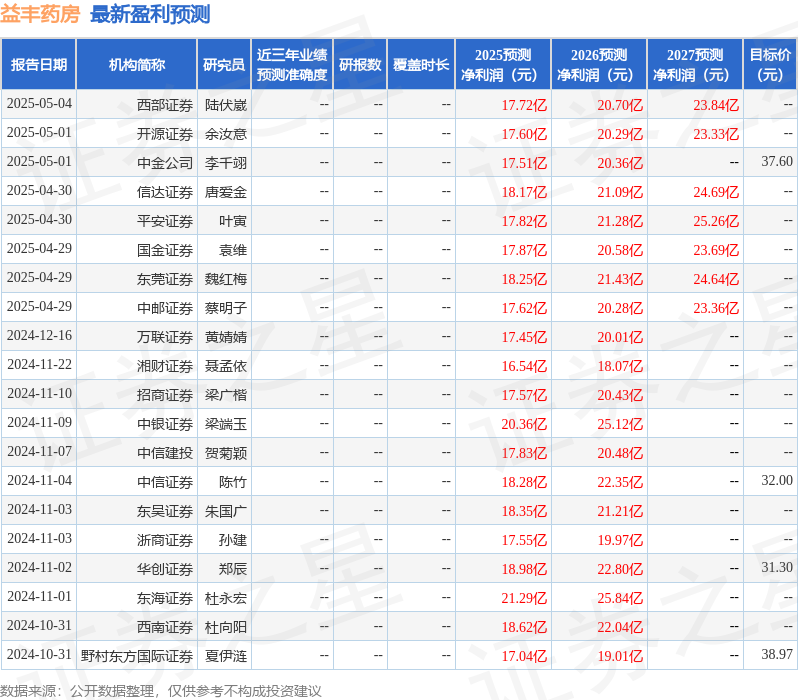Click the 2027预测净利润 column header
The height and width of the screenshot is (700, 798).
(x=695, y=65)
